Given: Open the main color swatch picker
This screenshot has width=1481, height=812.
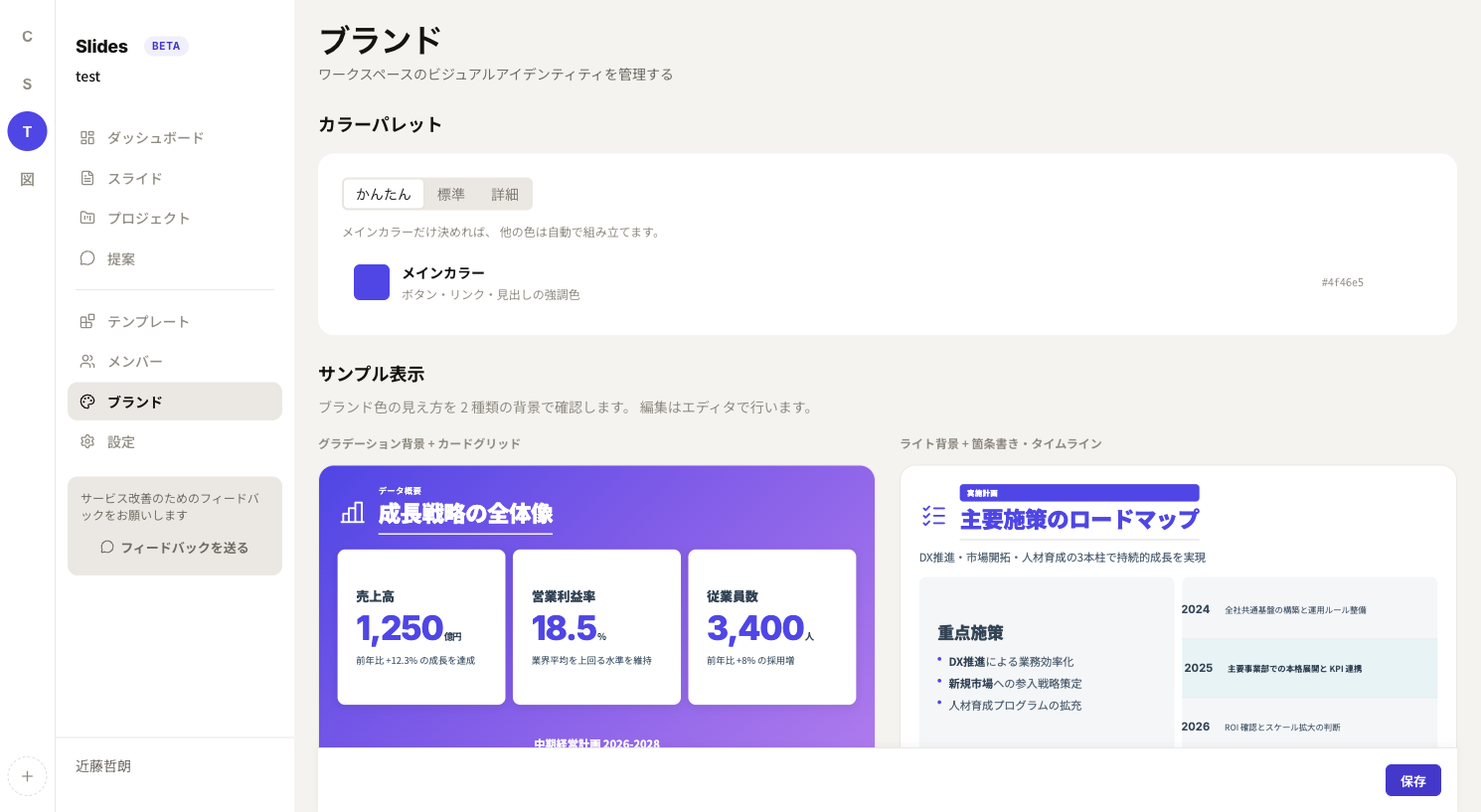Looking at the screenshot, I should pyautogui.click(x=372, y=282).
